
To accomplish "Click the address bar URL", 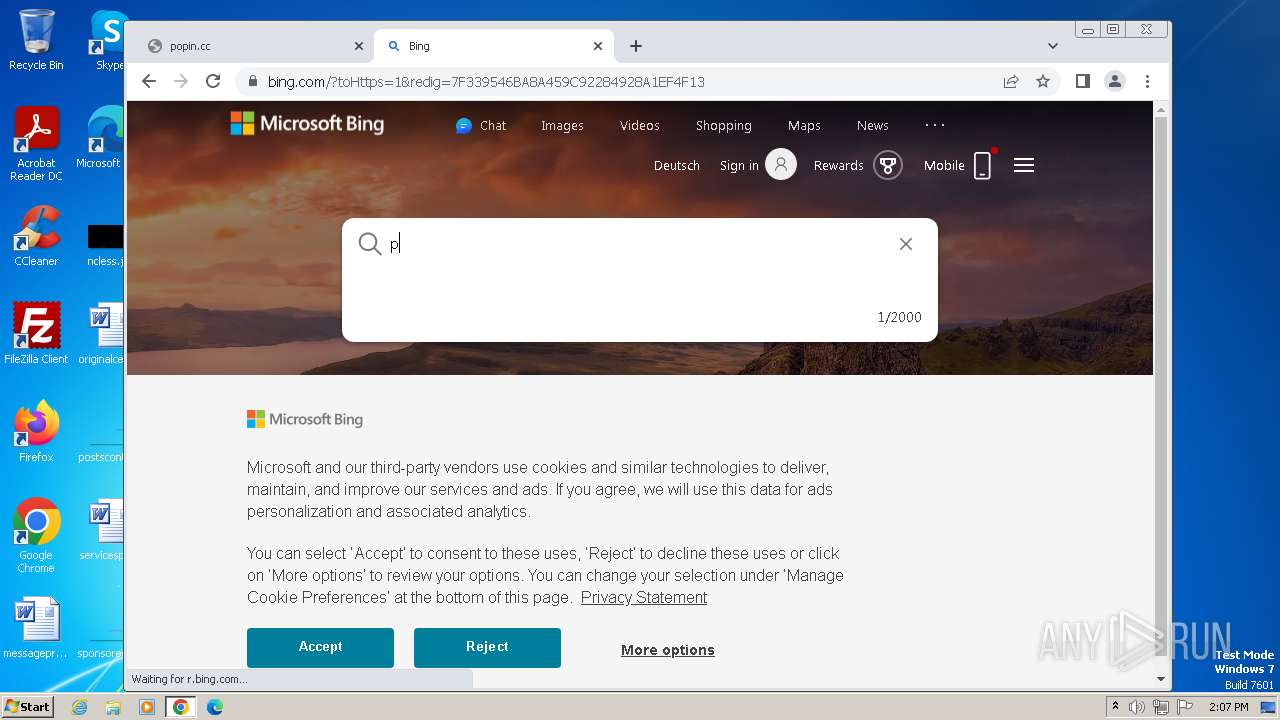I will click(x=486, y=82).
